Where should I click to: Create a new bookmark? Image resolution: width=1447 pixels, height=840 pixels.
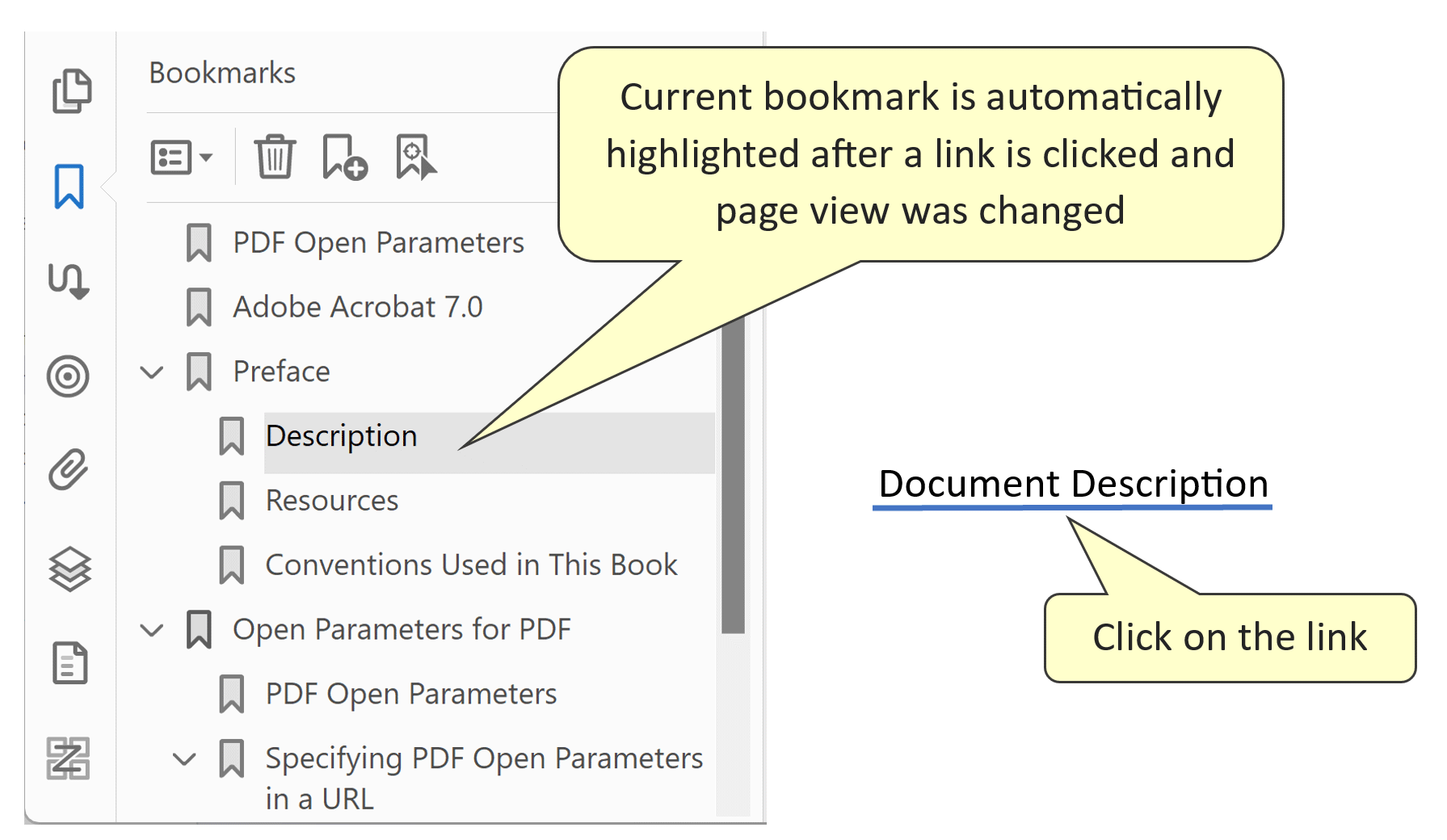point(345,158)
